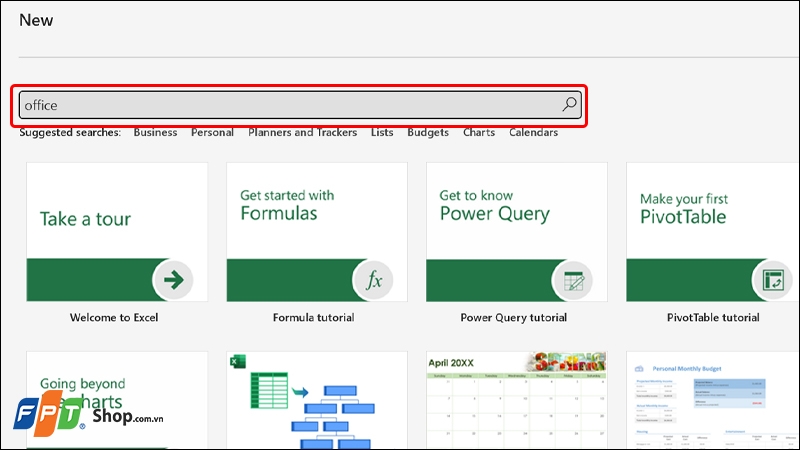Open the organization chart diagram template
Screen dimensions: 800x450
[317, 400]
